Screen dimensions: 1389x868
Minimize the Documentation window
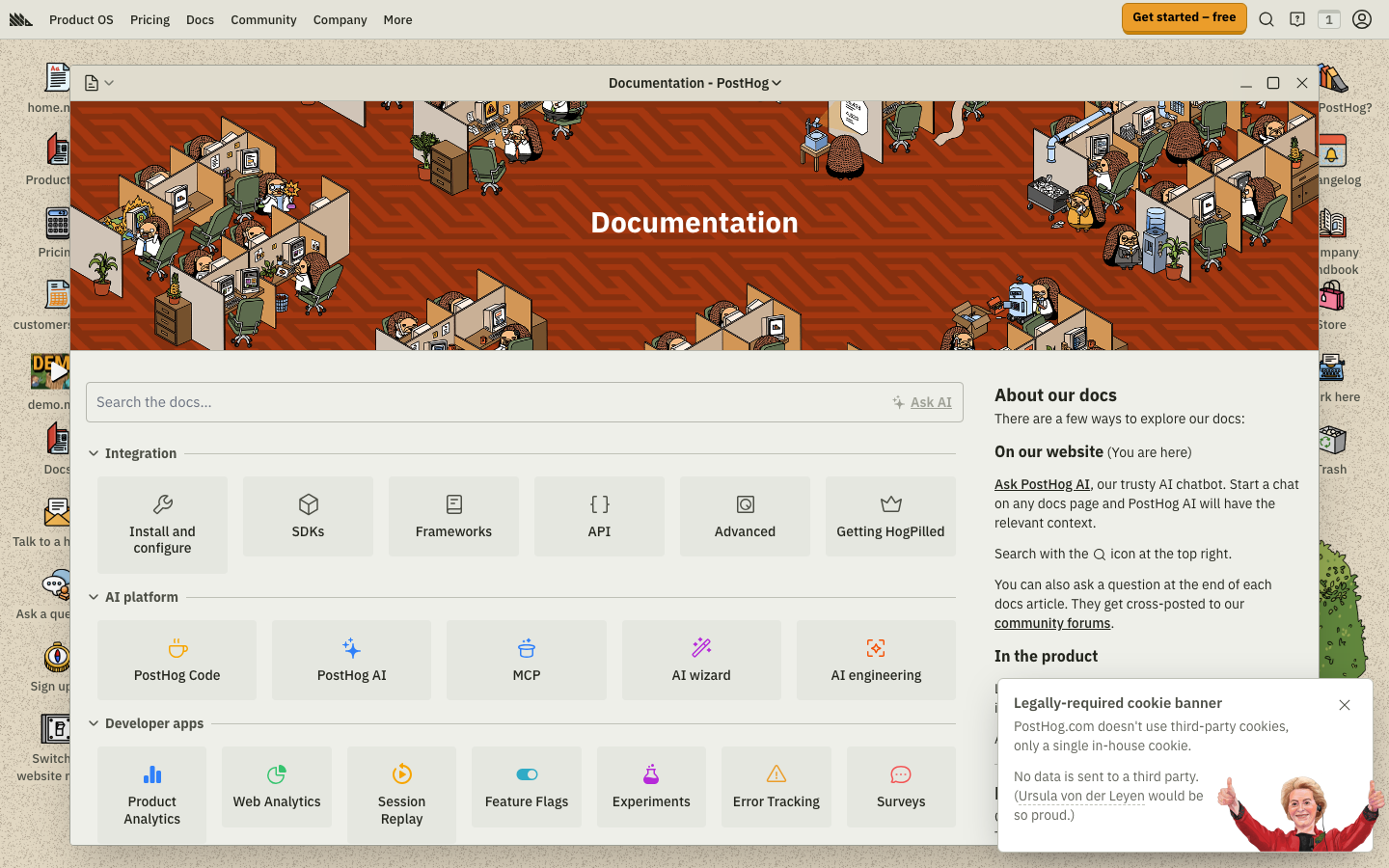point(1246,83)
